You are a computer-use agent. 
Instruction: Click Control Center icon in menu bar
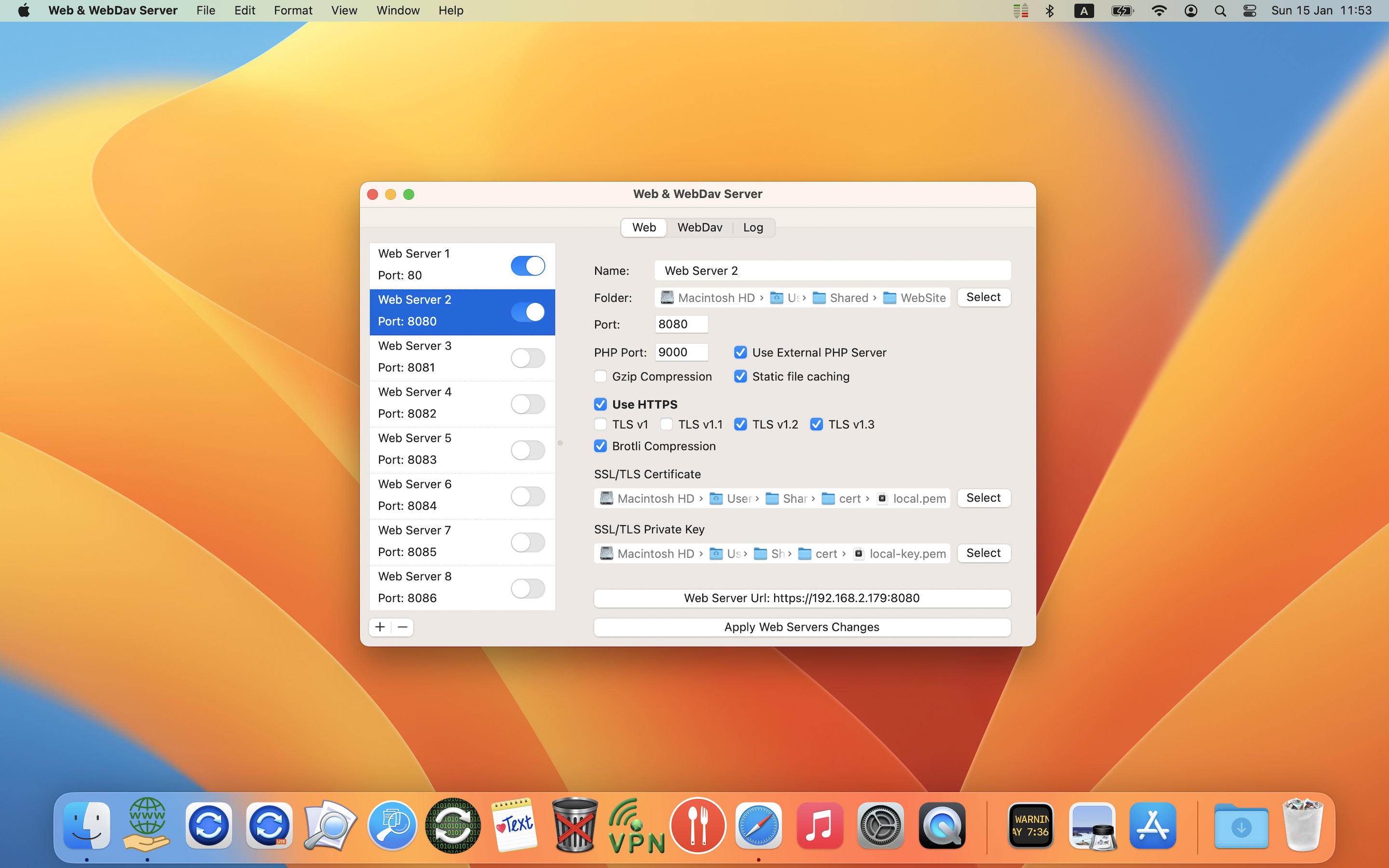[x=1250, y=11]
